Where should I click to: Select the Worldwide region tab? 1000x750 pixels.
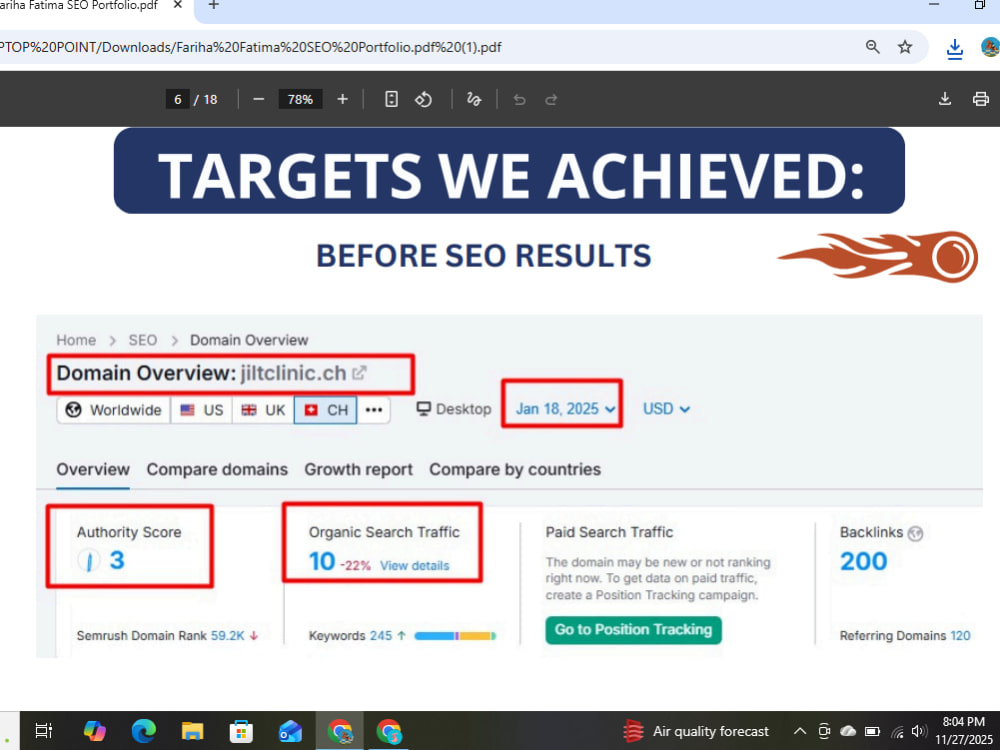point(114,409)
